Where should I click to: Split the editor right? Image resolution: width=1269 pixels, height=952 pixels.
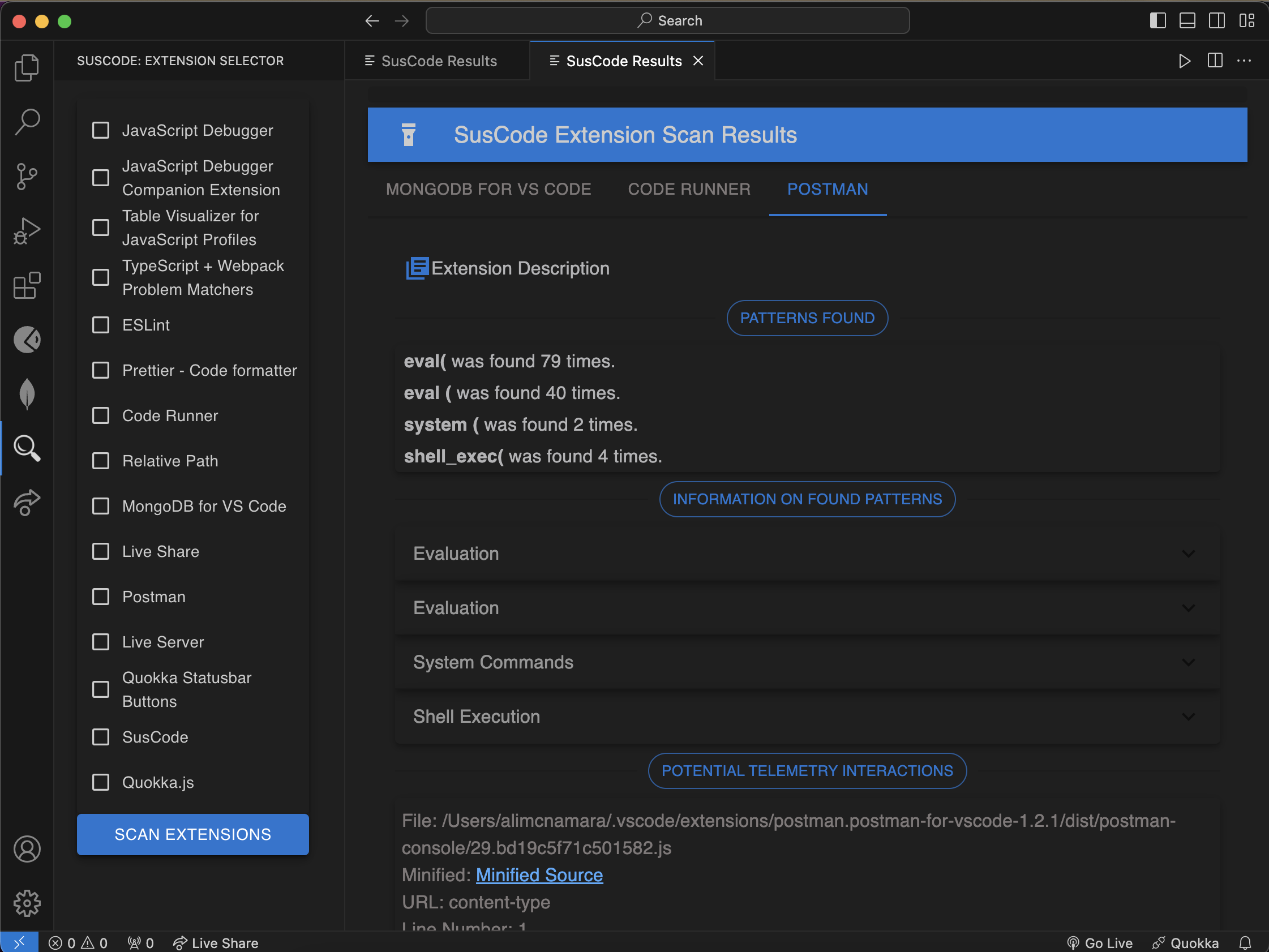pyautogui.click(x=1215, y=61)
